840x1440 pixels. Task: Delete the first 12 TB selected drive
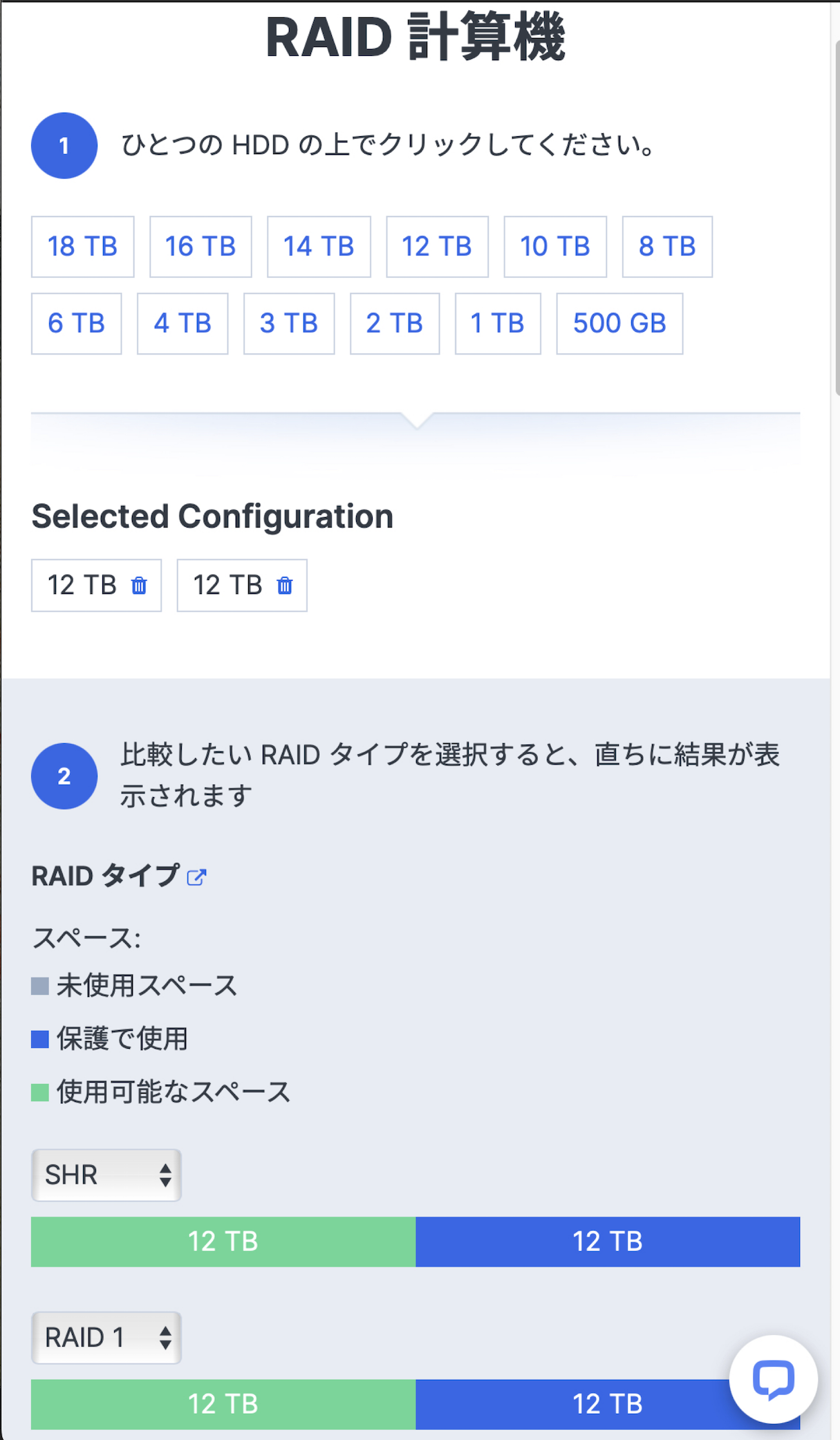coord(139,586)
